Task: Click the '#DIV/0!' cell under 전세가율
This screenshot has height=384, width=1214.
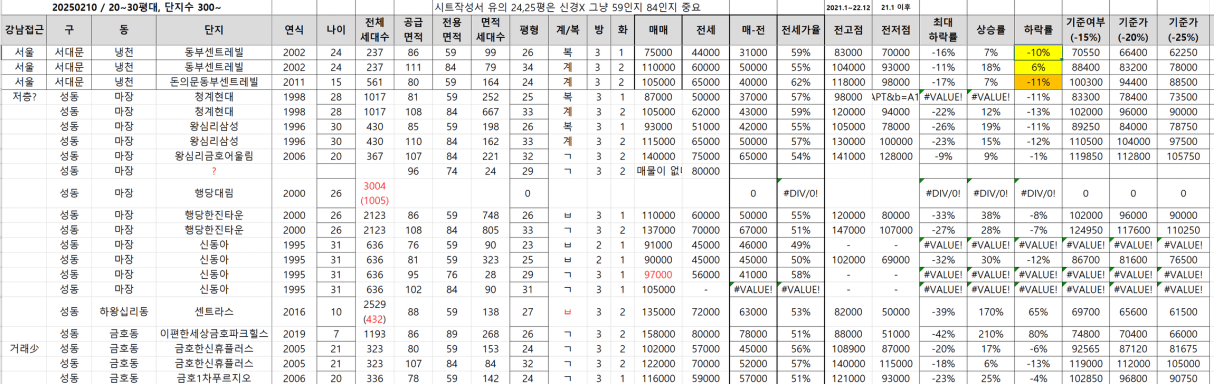Action: point(800,192)
